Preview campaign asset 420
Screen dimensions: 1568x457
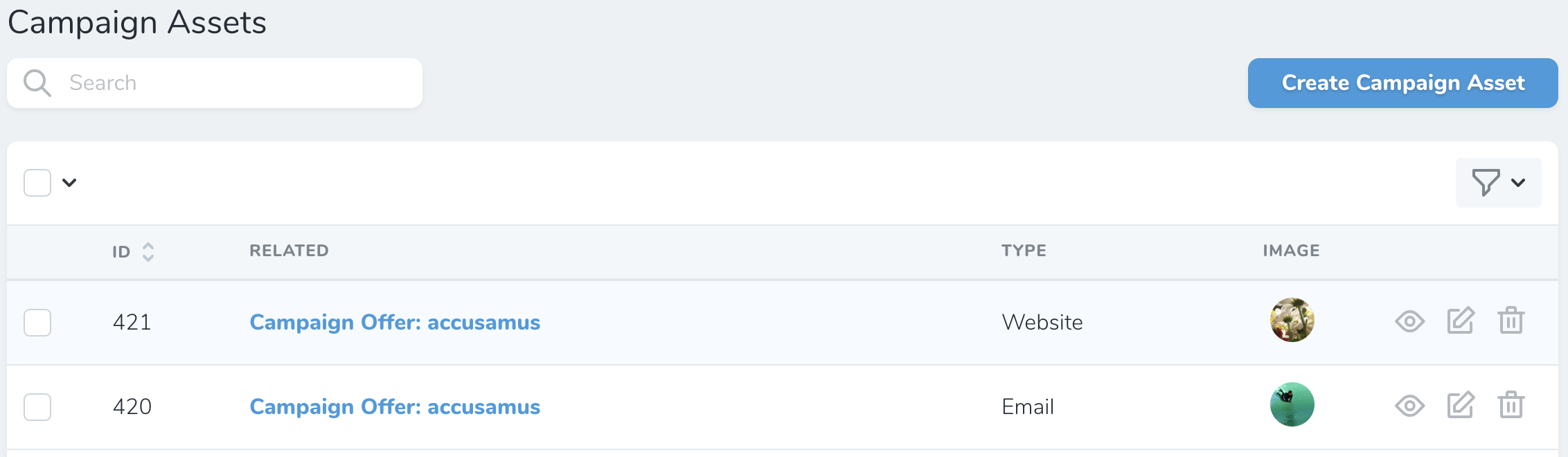[x=1410, y=406]
